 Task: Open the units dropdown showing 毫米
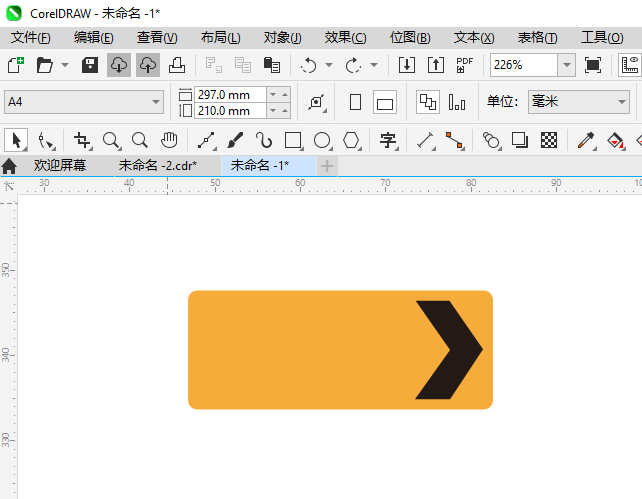click(579, 102)
